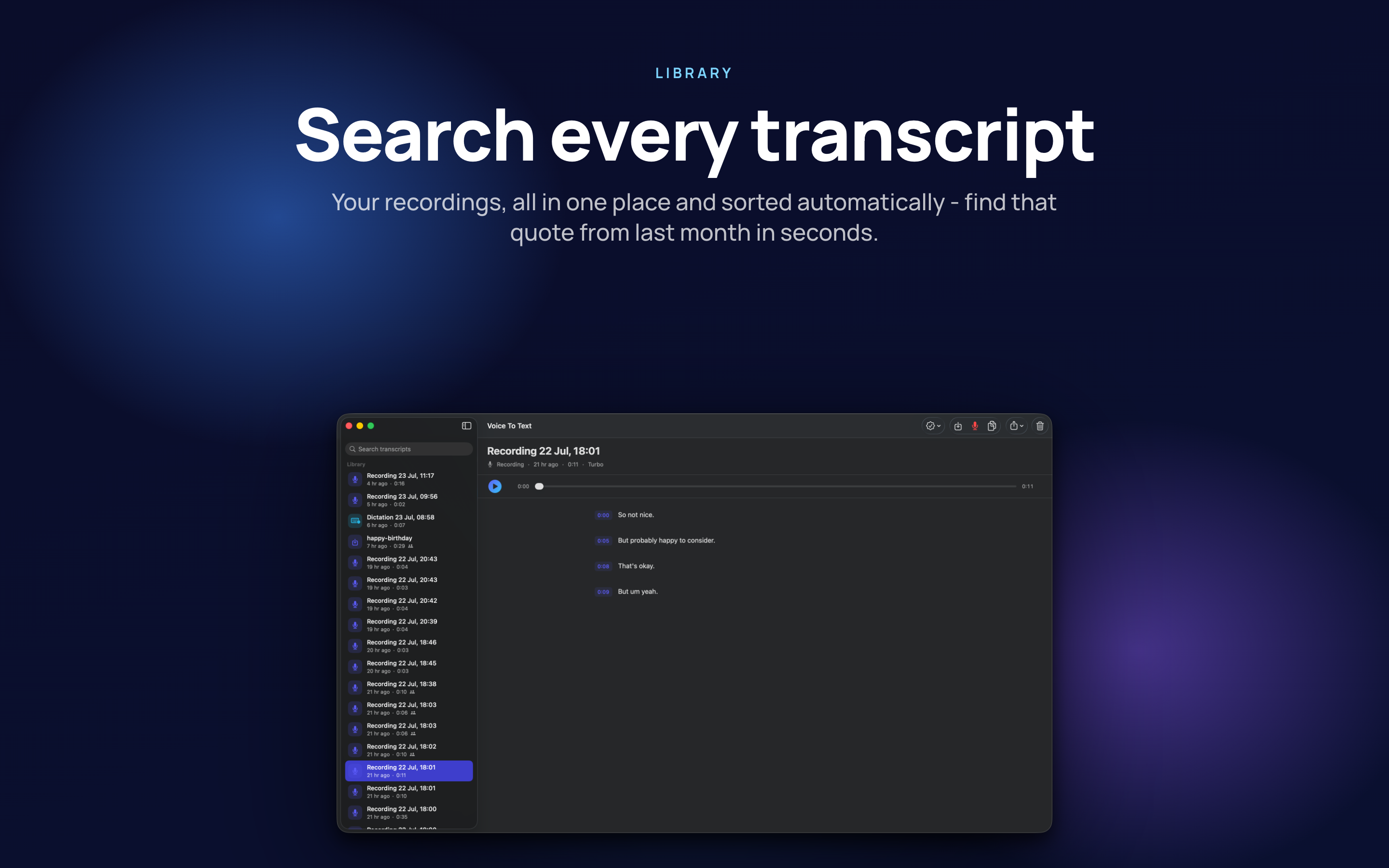Jump to the 0:08 timestamp
Viewport: 1389px width, 868px height.
coord(603,566)
